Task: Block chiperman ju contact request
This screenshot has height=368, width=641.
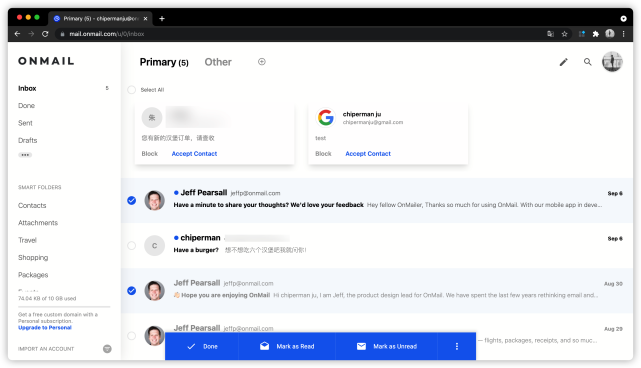Action: tap(323, 154)
